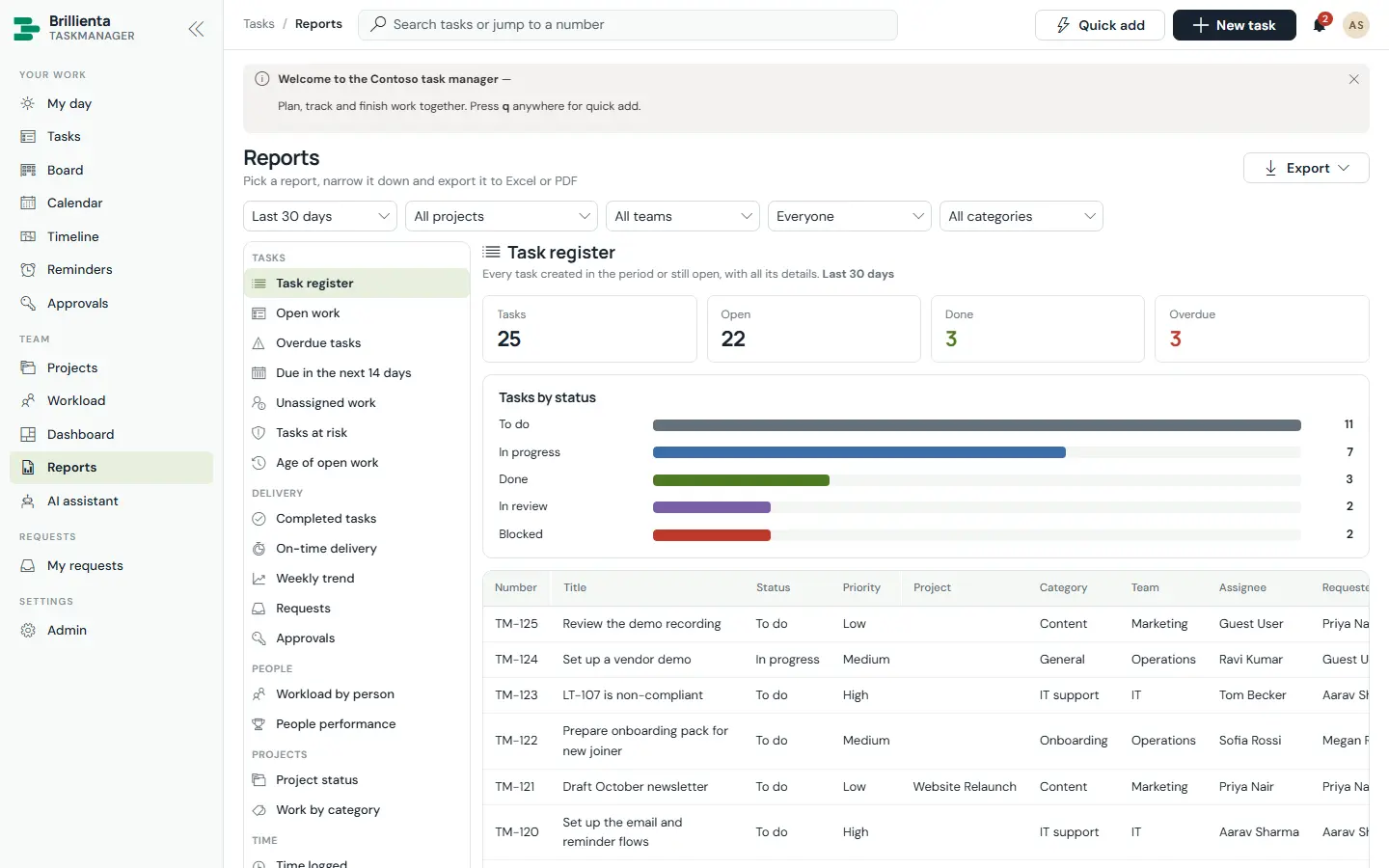Select the Workload by person report
This screenshot has width=1389, height=868.
coord(357,693)
